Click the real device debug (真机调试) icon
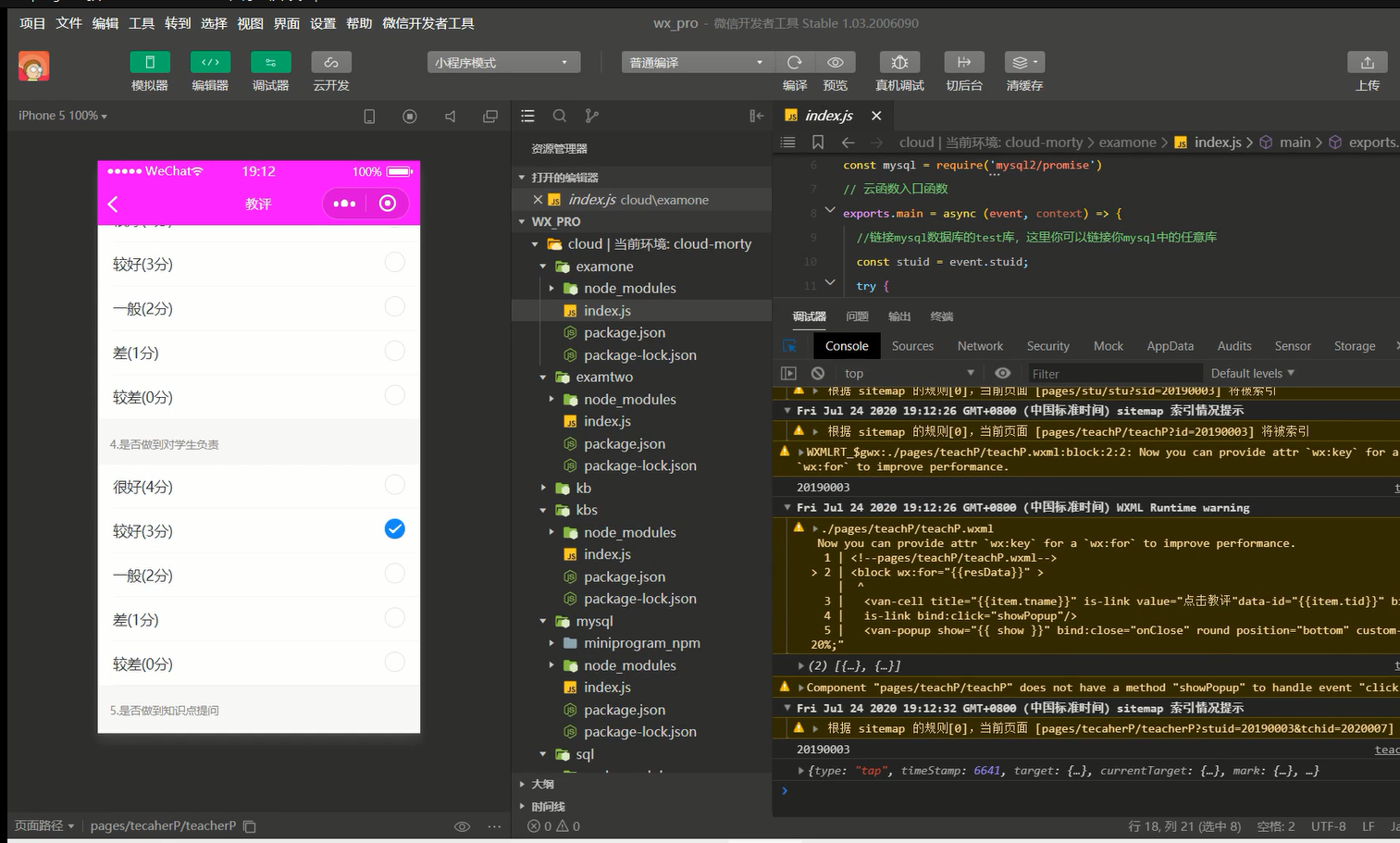Image resolution: width=1400 pixels, height=843 pixels. click(898, 62)
